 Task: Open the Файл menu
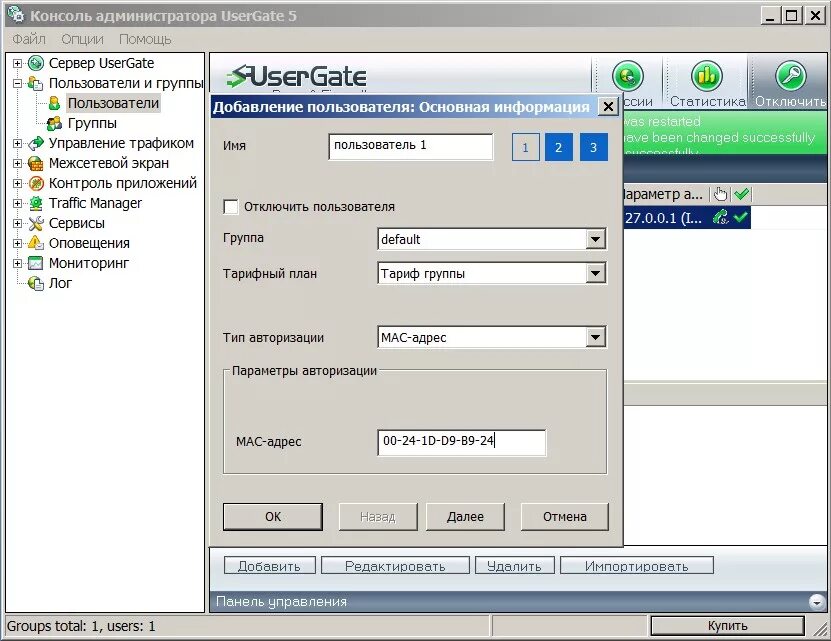tap(29, 39)
